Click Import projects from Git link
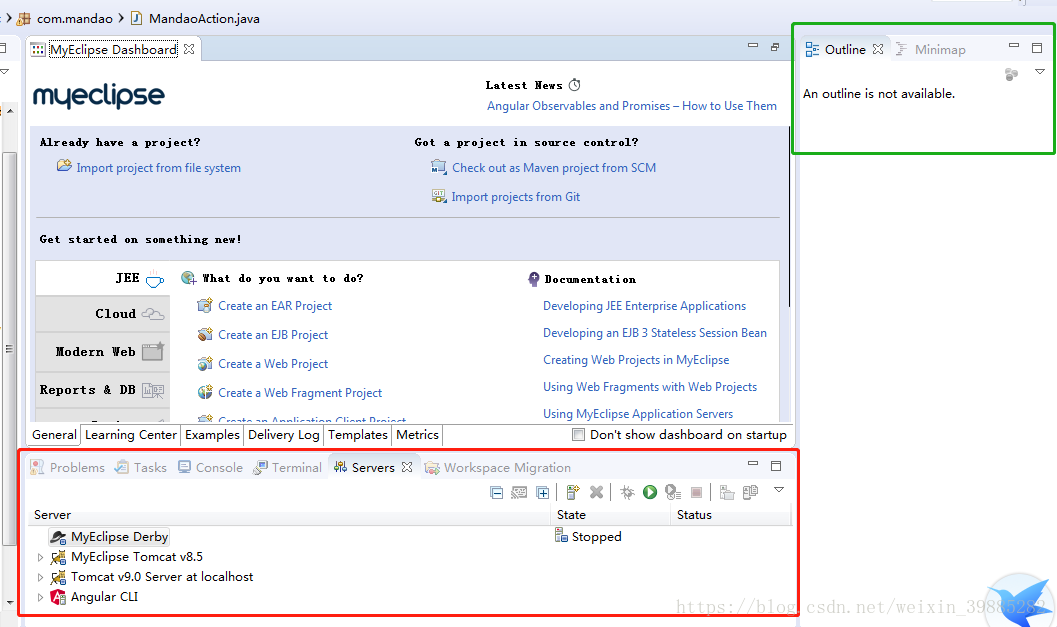Viewport: 1057px width, 627px height. tap(516, 197)
